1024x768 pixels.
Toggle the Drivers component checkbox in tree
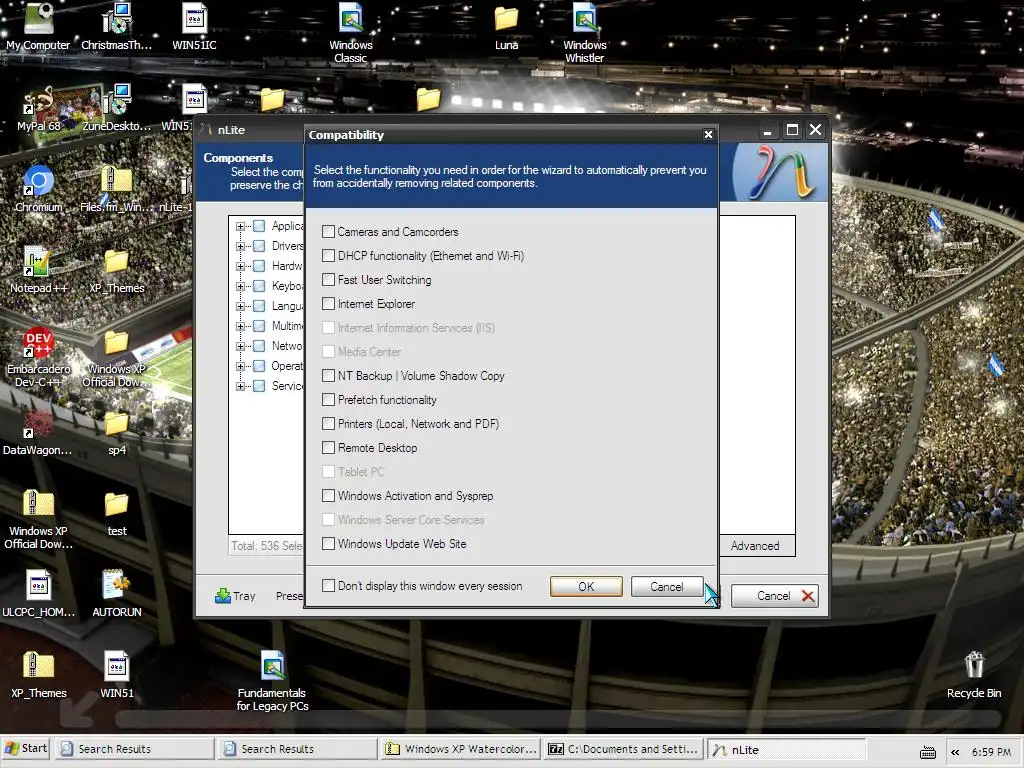click(x=259, y=246)
